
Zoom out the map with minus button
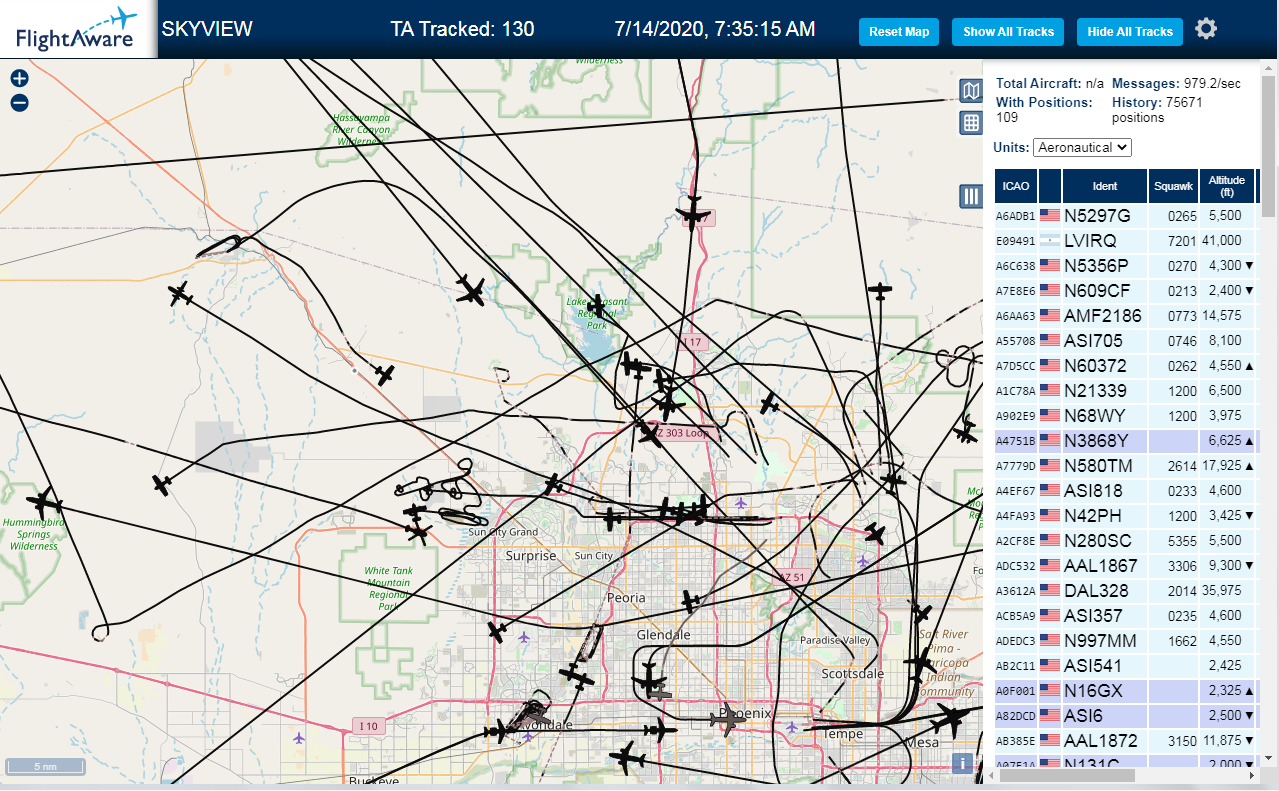19,103
